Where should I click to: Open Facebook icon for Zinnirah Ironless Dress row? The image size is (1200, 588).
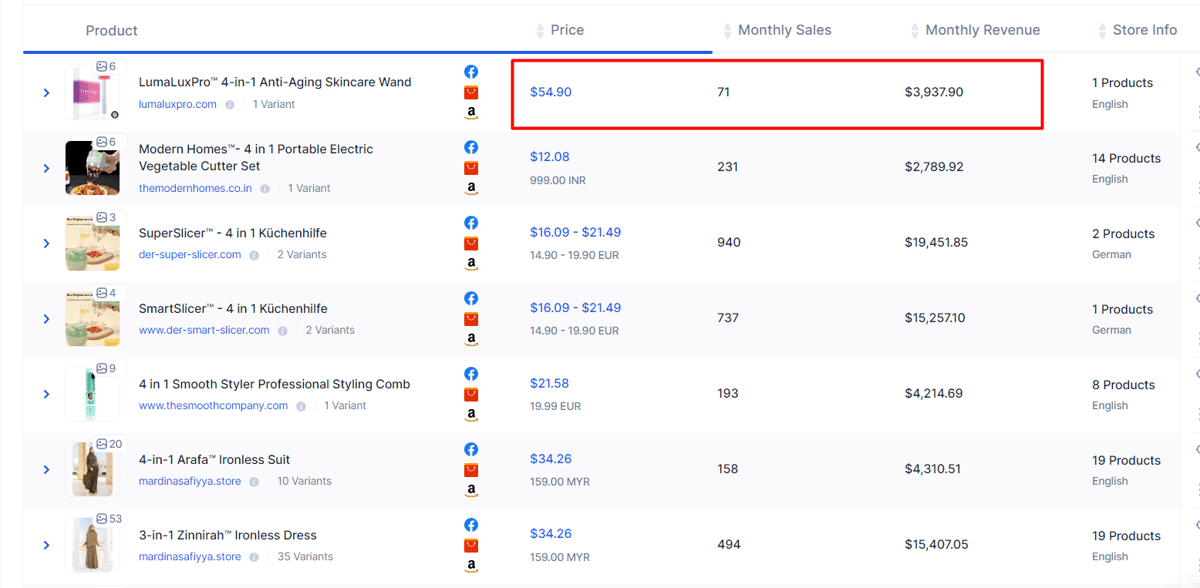pos(471,525)
